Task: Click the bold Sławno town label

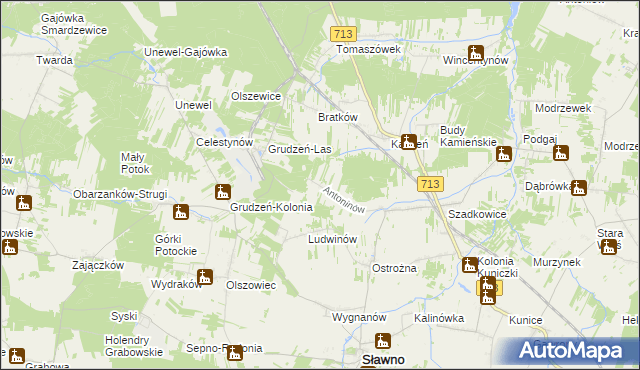Action: click(x=383, y=360)
